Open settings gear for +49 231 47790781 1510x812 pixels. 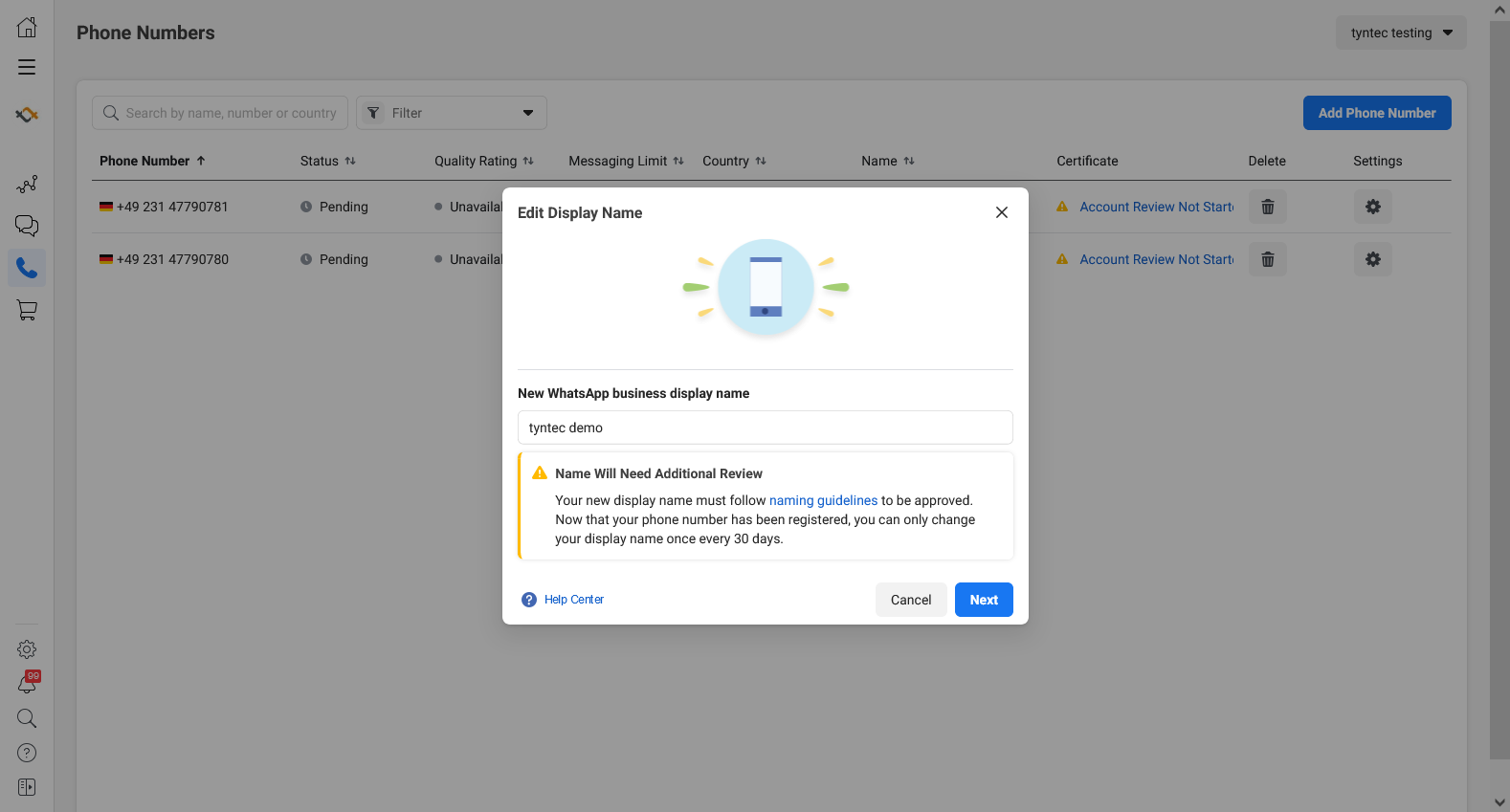coord(1373,207)
